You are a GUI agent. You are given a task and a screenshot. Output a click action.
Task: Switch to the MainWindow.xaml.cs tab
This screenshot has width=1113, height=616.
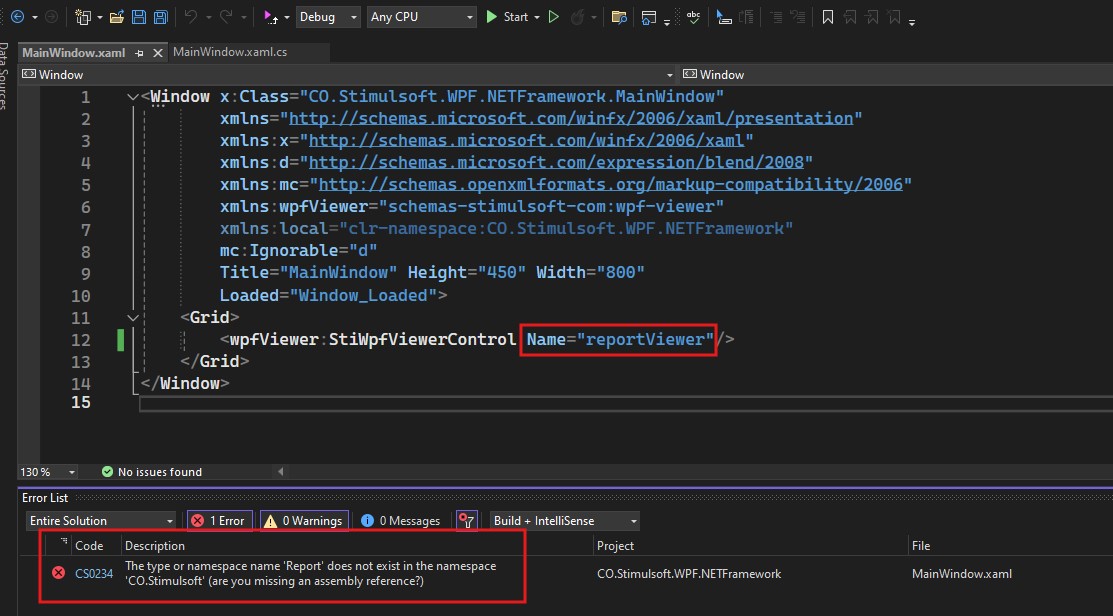click(230, 52)
